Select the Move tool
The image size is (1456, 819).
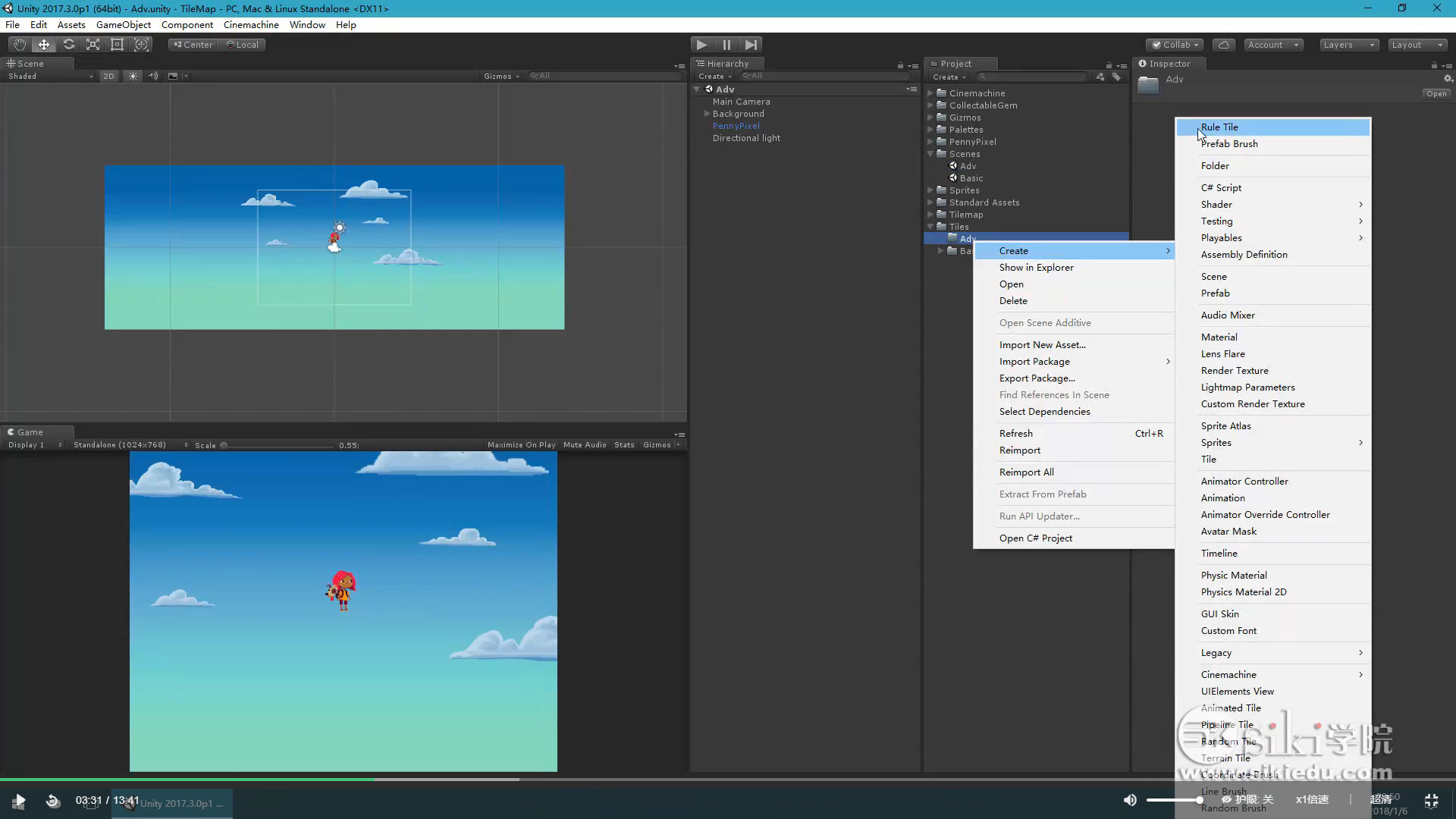pyautogui.click(x=44, y=45)
